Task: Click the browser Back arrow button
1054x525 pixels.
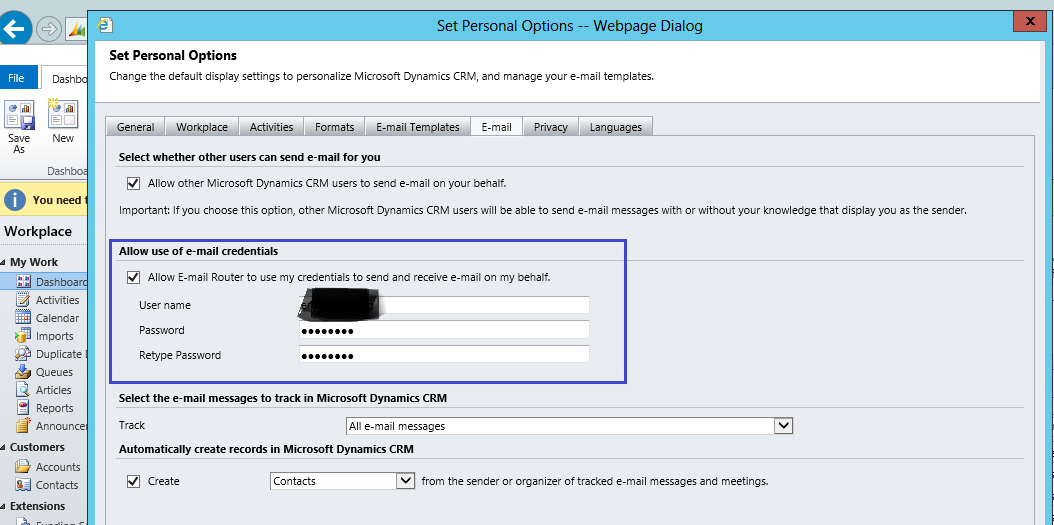Action: (x=15, y=29)
